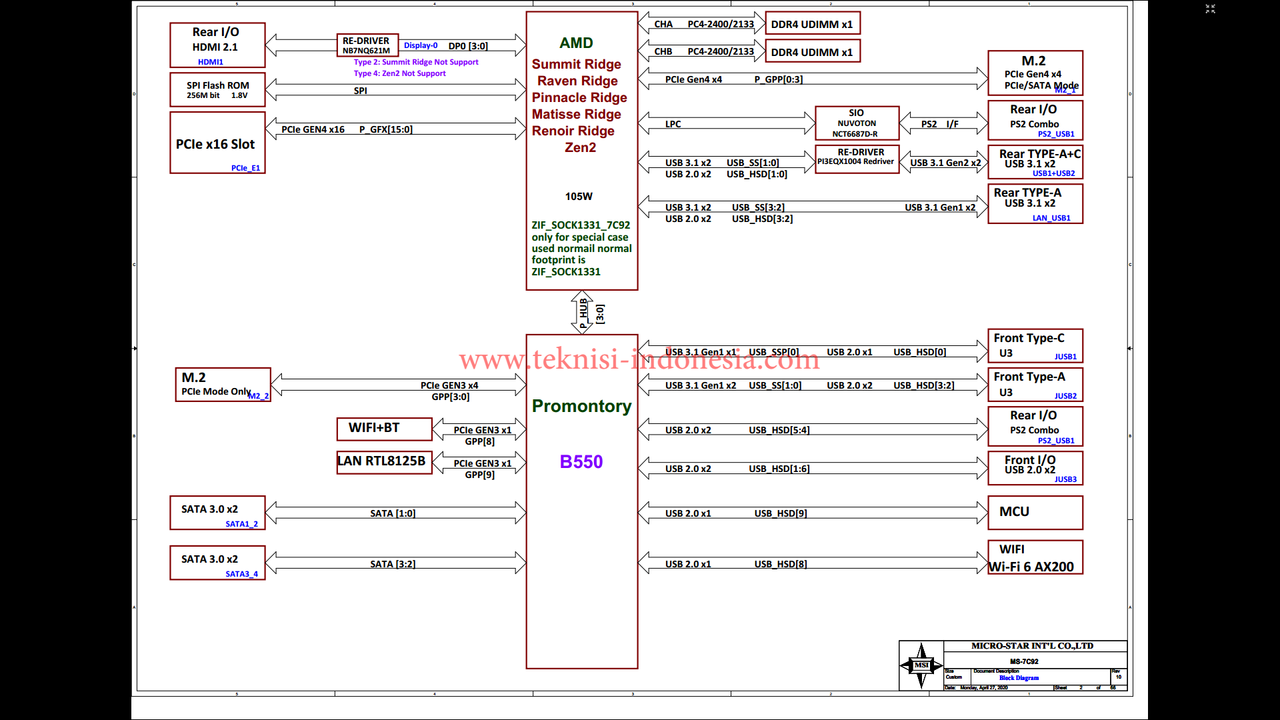Screen dimensions: 1280x720
Task: Click the P_GFX[15:0] signal label
Action: pos(386,129)
